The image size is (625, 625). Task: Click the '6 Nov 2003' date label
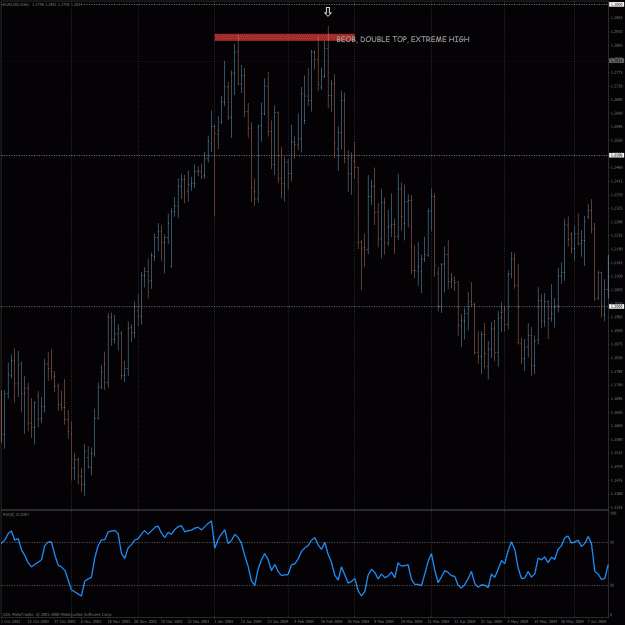click(91, 621)
